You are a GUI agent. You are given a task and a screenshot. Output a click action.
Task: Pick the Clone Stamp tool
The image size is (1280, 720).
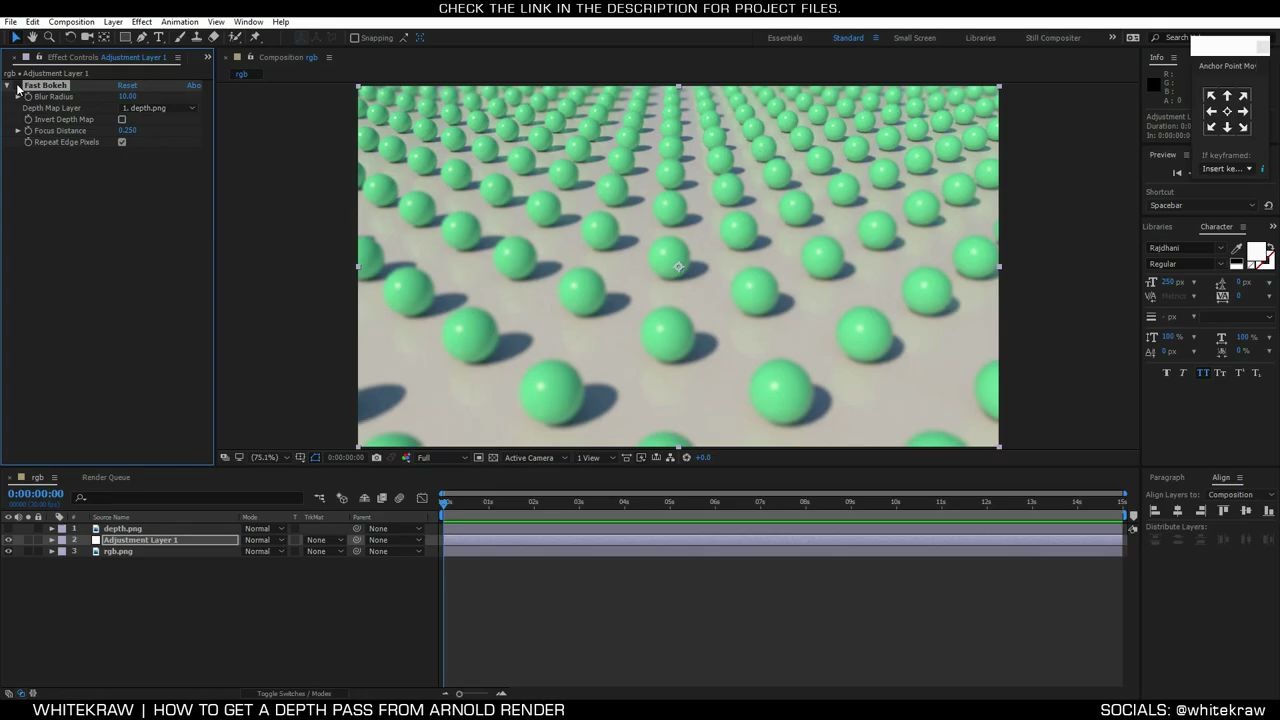pyautogui.click(x=196, y=37)
